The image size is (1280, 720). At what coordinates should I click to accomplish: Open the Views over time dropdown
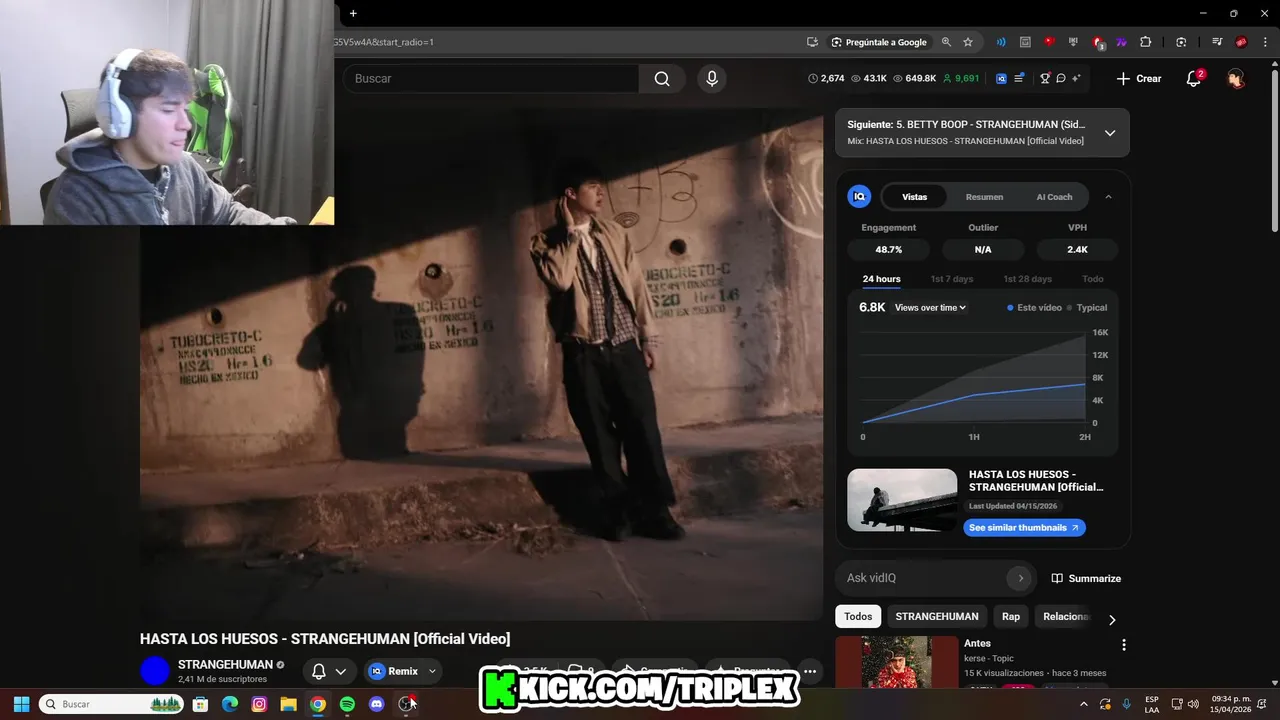pyautogui.click(x=930, y=308)
